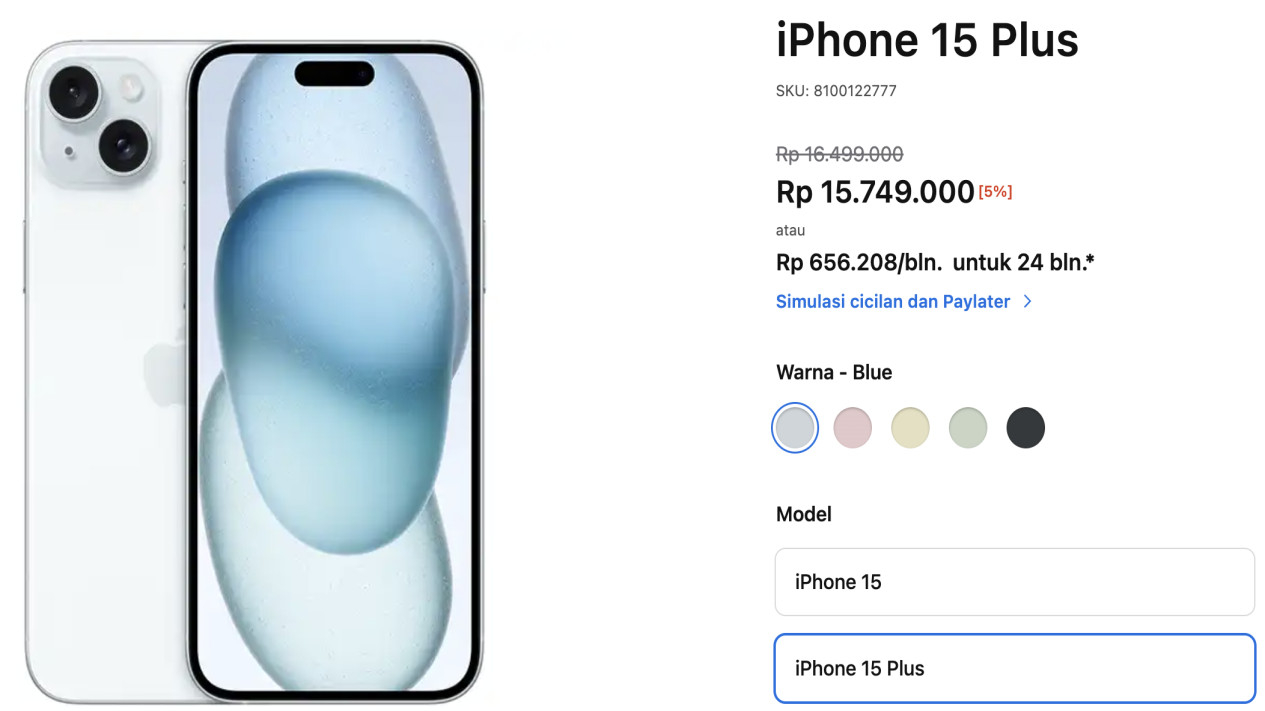The height and width of the screenshot is (711, 1265).
Task: Click the rear camera module on phone image
Action: [100, 121]
